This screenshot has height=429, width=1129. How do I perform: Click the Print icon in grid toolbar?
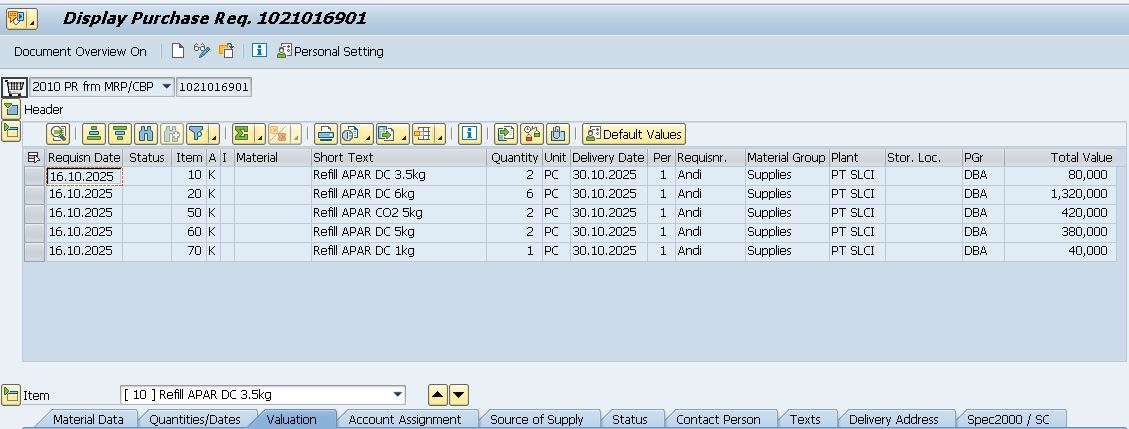click(x=325, y=134)
